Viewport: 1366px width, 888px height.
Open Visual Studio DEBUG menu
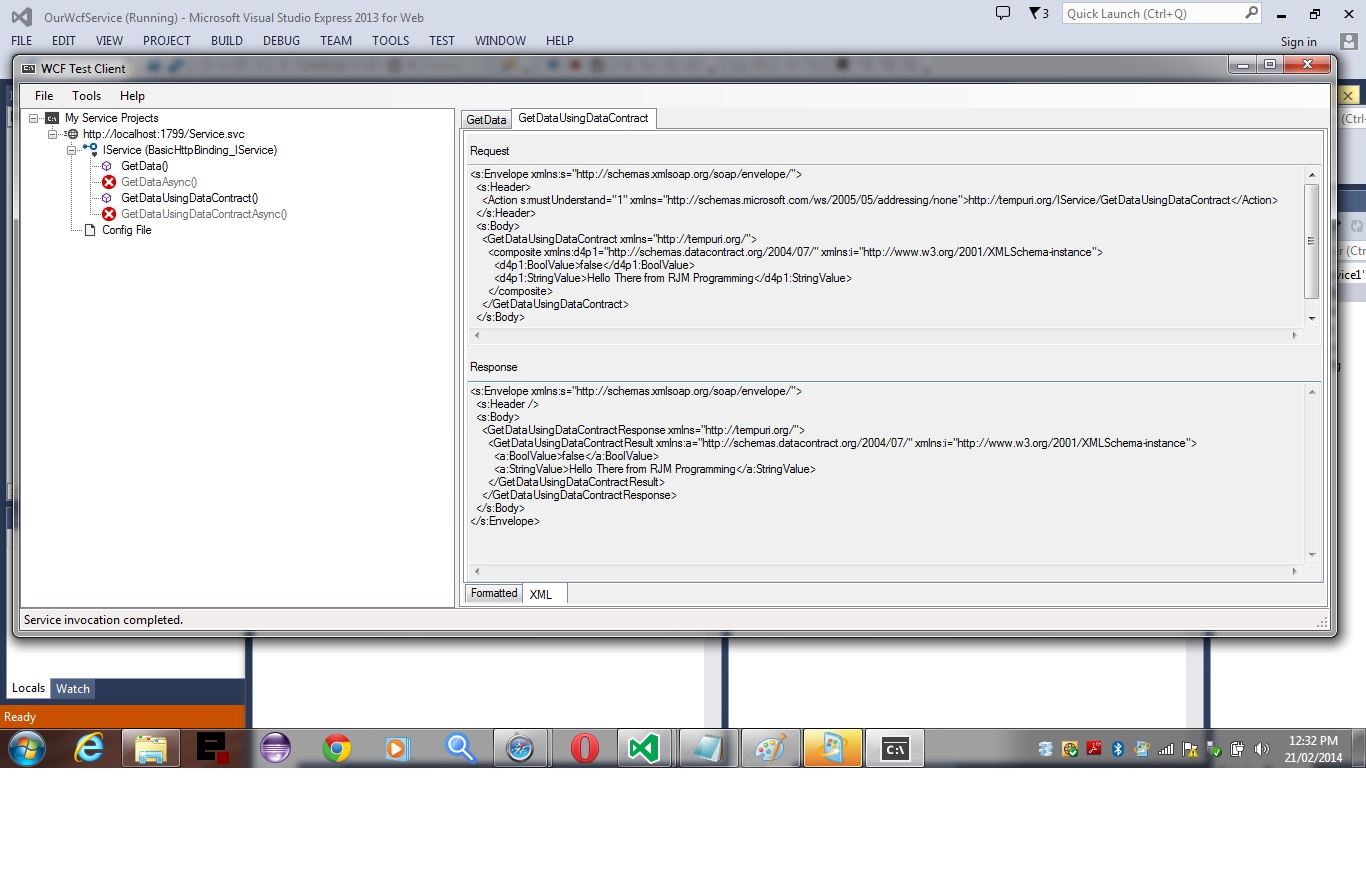281,41
